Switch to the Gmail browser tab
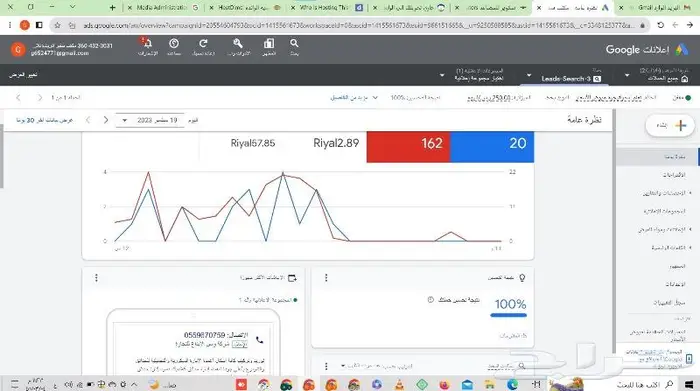700x391 pixels. pos(656,8)
